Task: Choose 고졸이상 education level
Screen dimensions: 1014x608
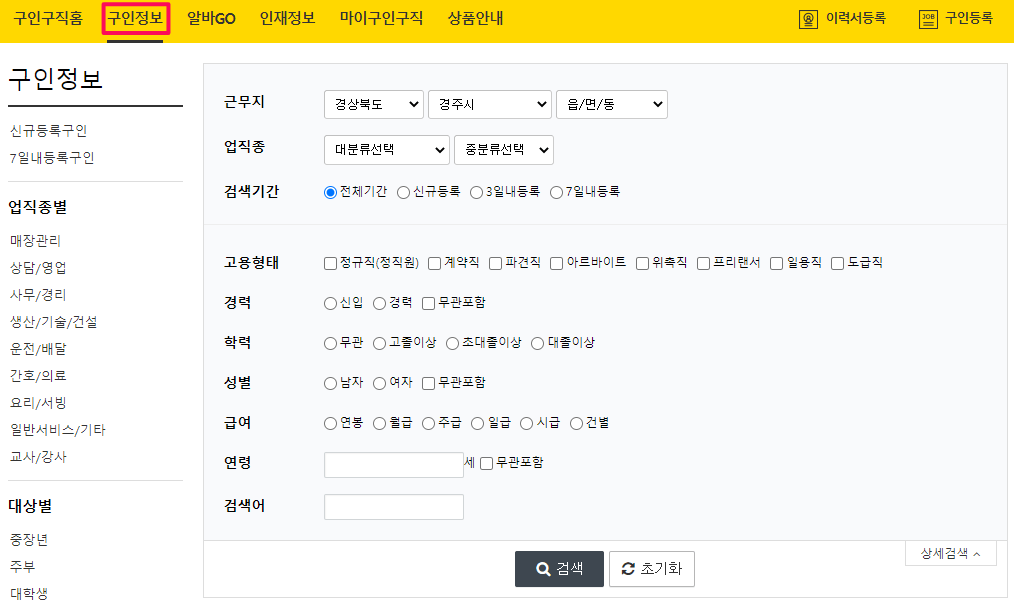Action: coord(380,343)
